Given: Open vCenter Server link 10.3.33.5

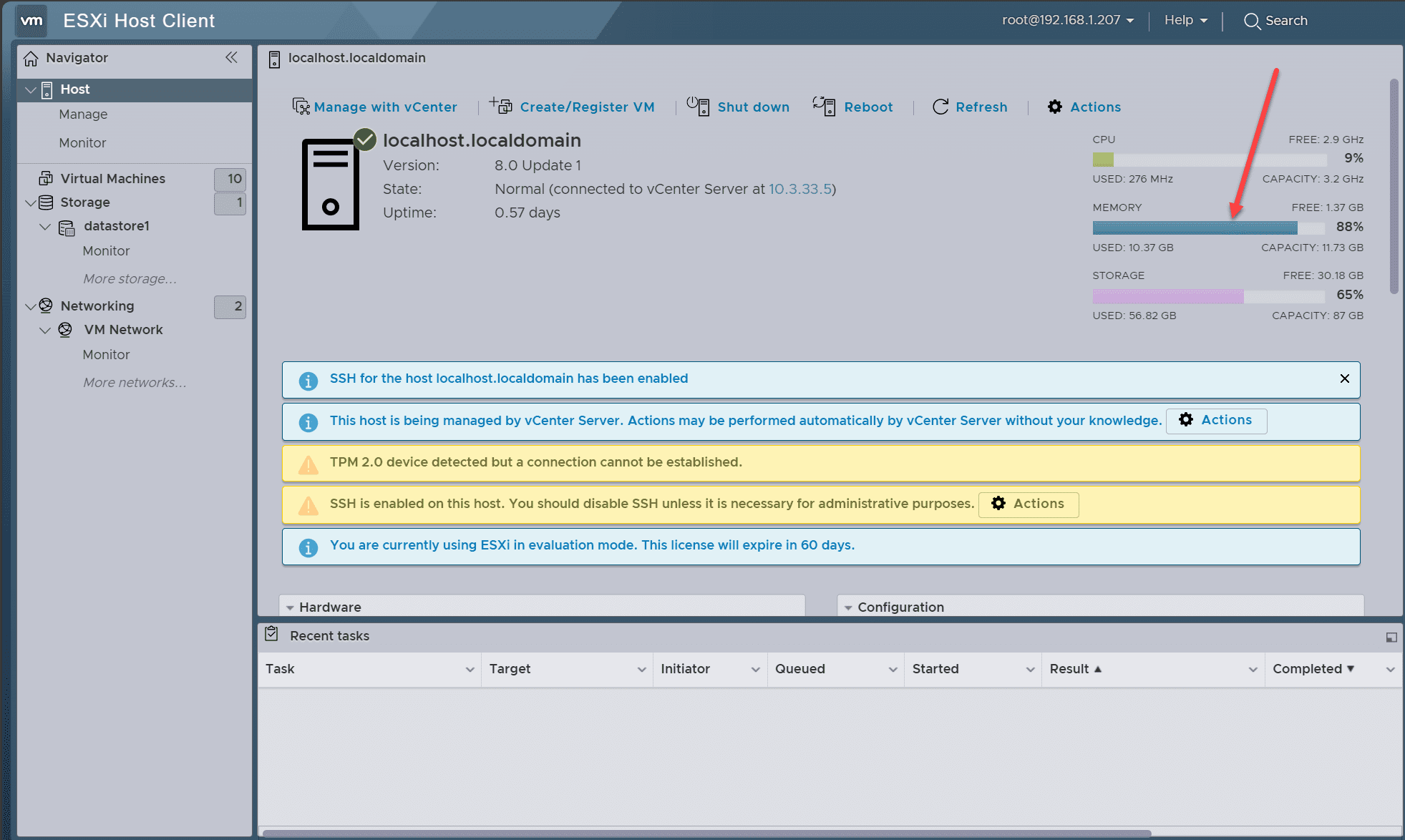Looking at the screenshot, I should click(x=799, y=189).
